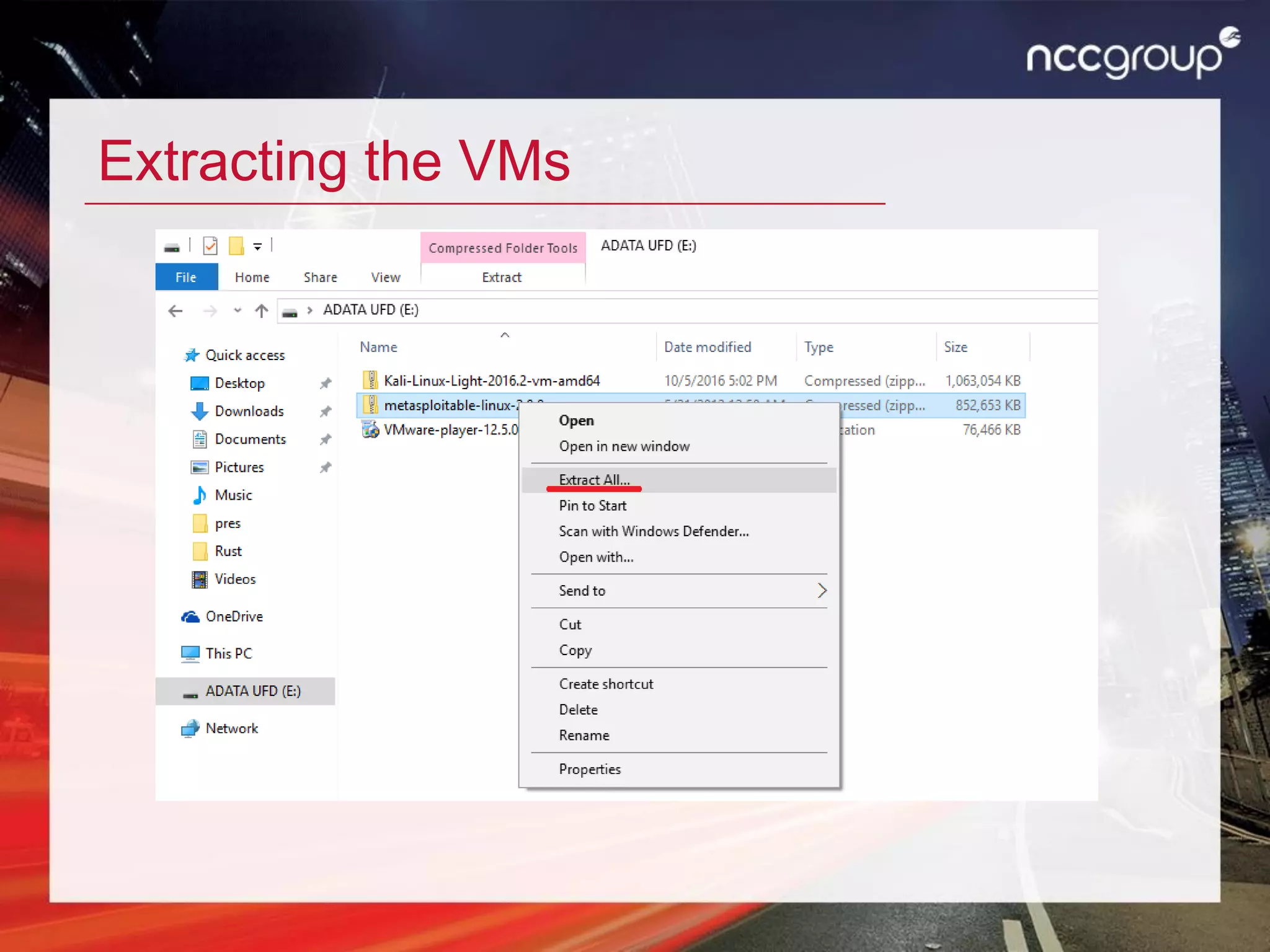Image resolution: width=1270 pixels, height=952 pixels.
Task: Select the VMware-player-12.5.0 installer file
Action: [451, 430]
